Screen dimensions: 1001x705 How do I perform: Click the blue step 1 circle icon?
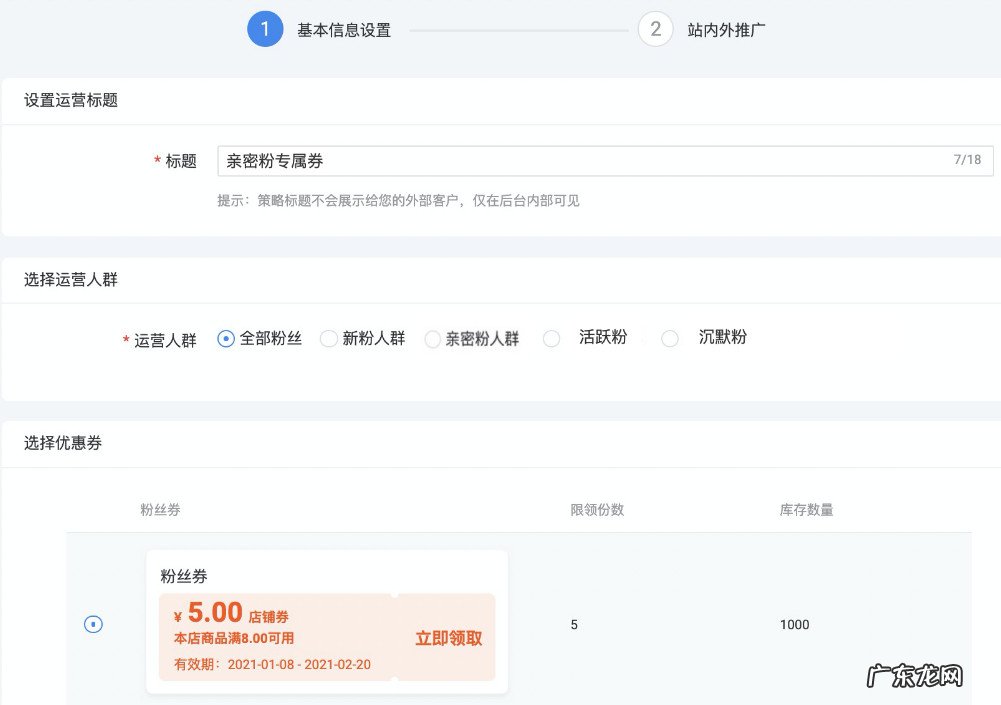tap(263, 29)
